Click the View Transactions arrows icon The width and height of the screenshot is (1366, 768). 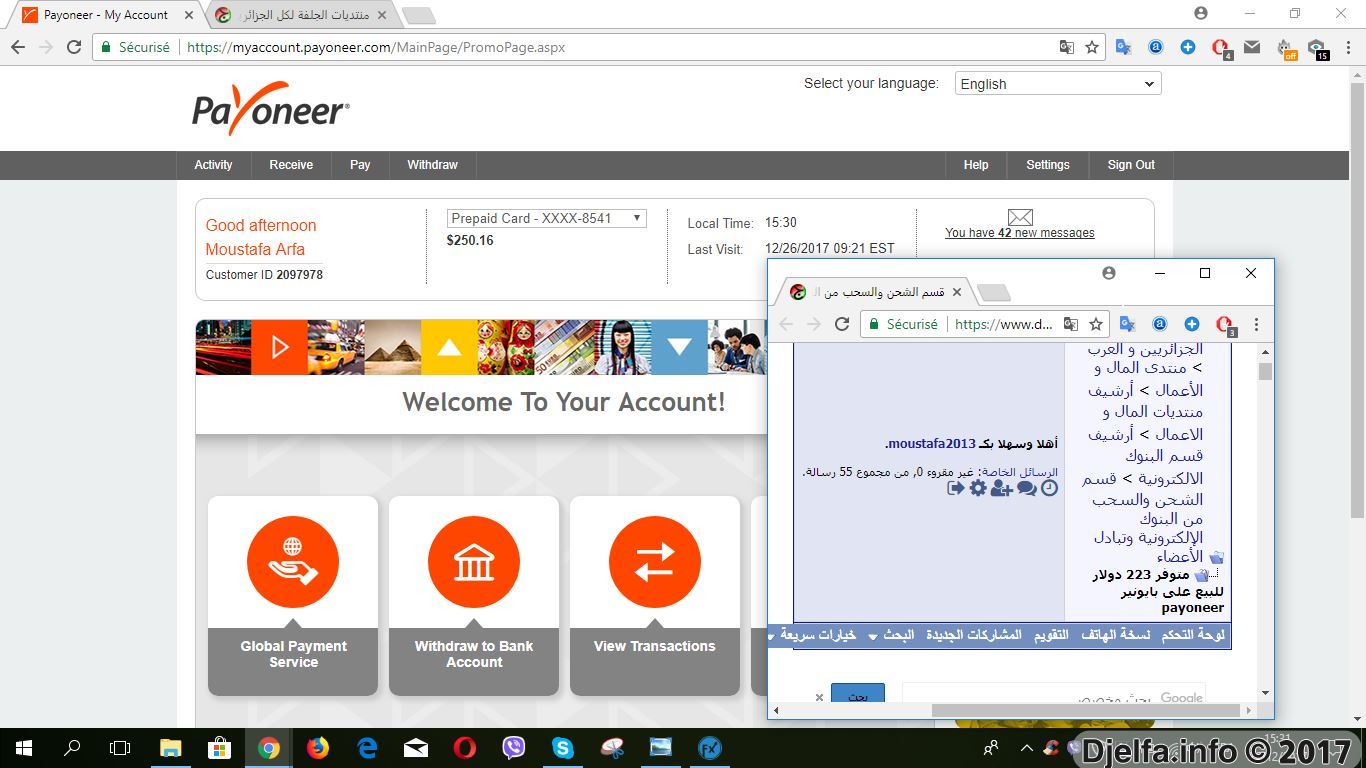(655, 562)
